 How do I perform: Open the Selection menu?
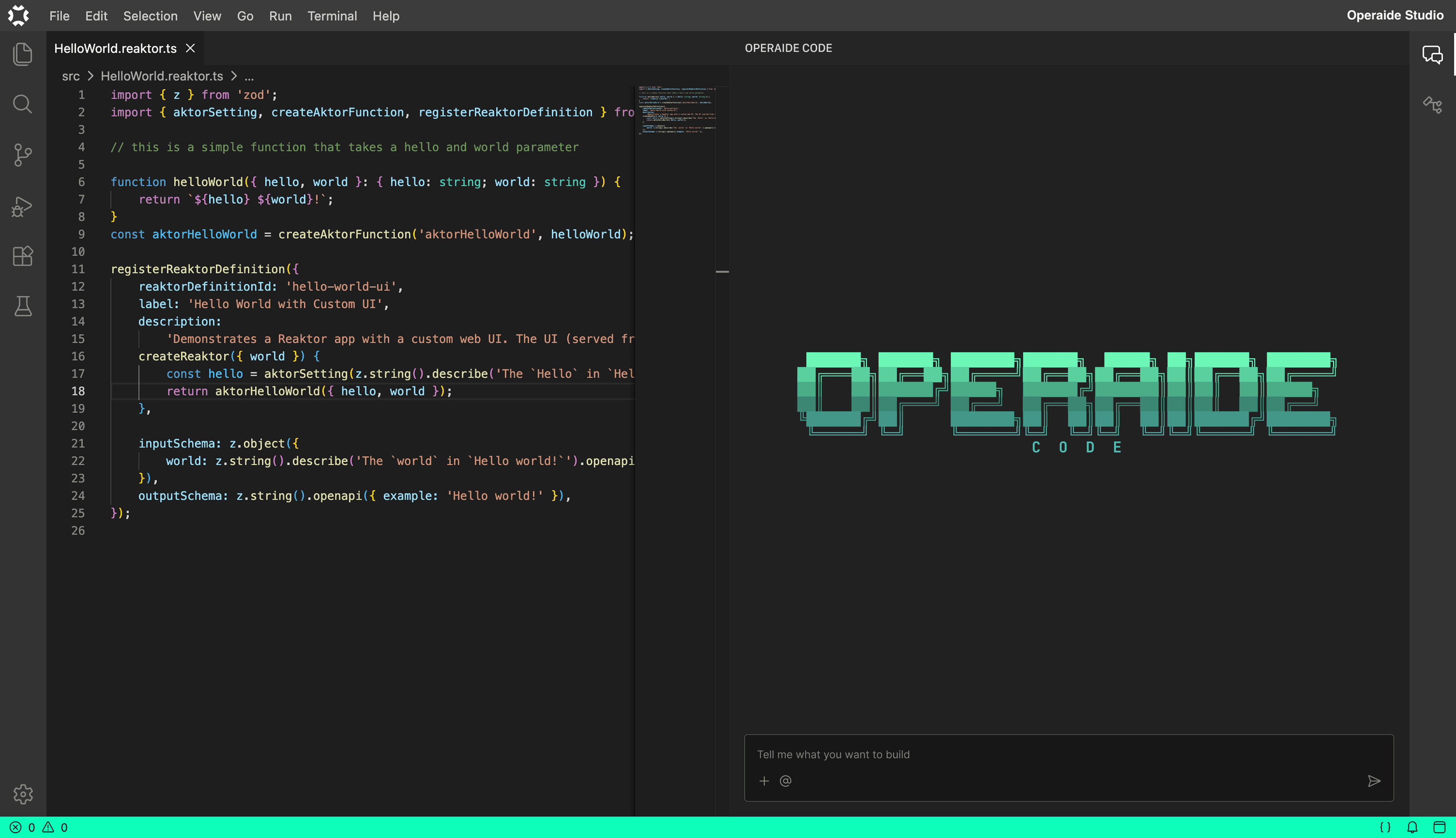click(150, 16)
